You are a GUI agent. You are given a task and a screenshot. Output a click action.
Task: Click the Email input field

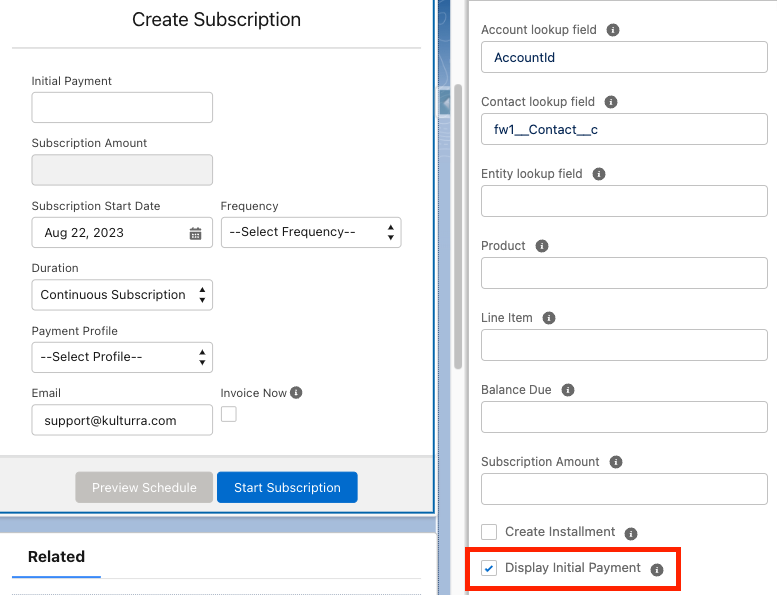(x=122, y=420)
